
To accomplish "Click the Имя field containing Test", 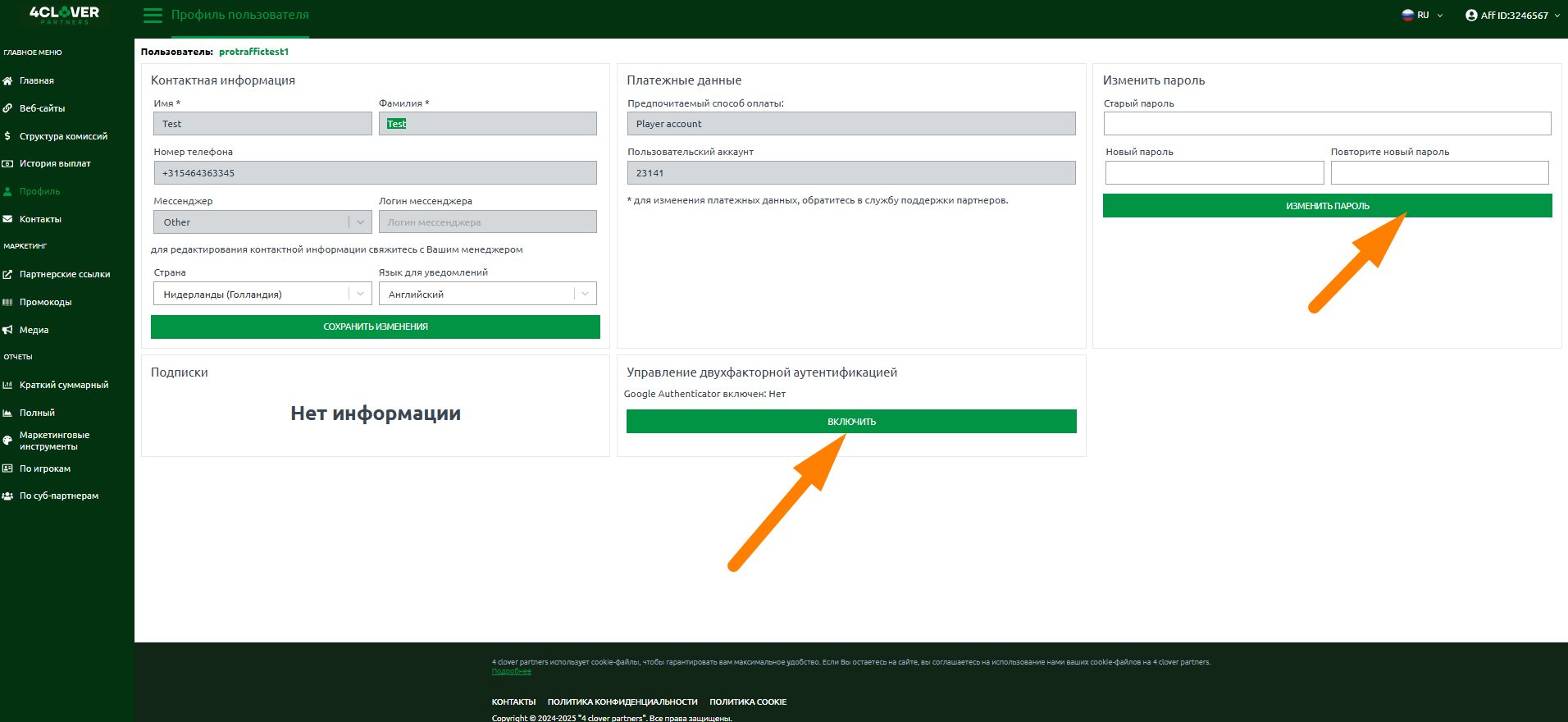I will pyautogui.click(x=262, y=123).
